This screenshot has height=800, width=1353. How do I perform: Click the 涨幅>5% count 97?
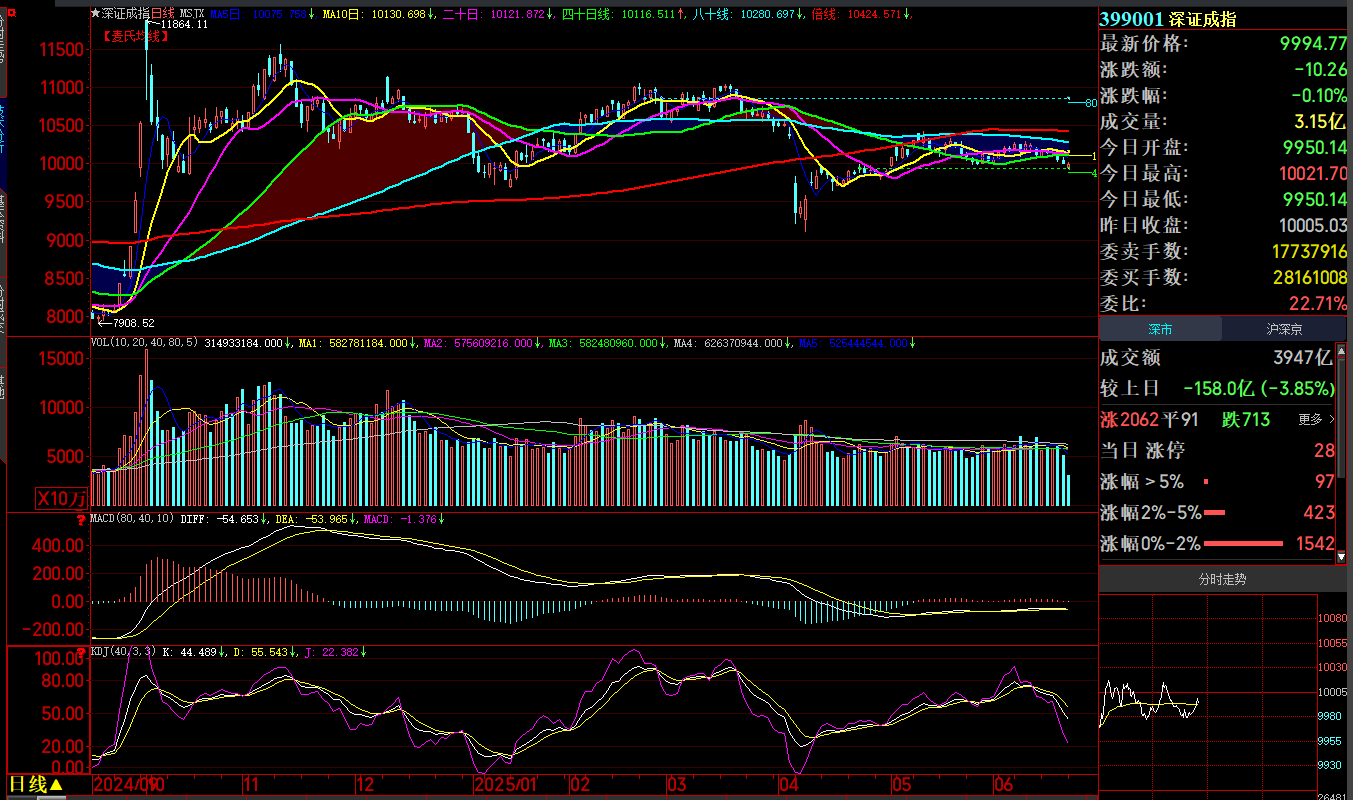[x=1323, y=482]
